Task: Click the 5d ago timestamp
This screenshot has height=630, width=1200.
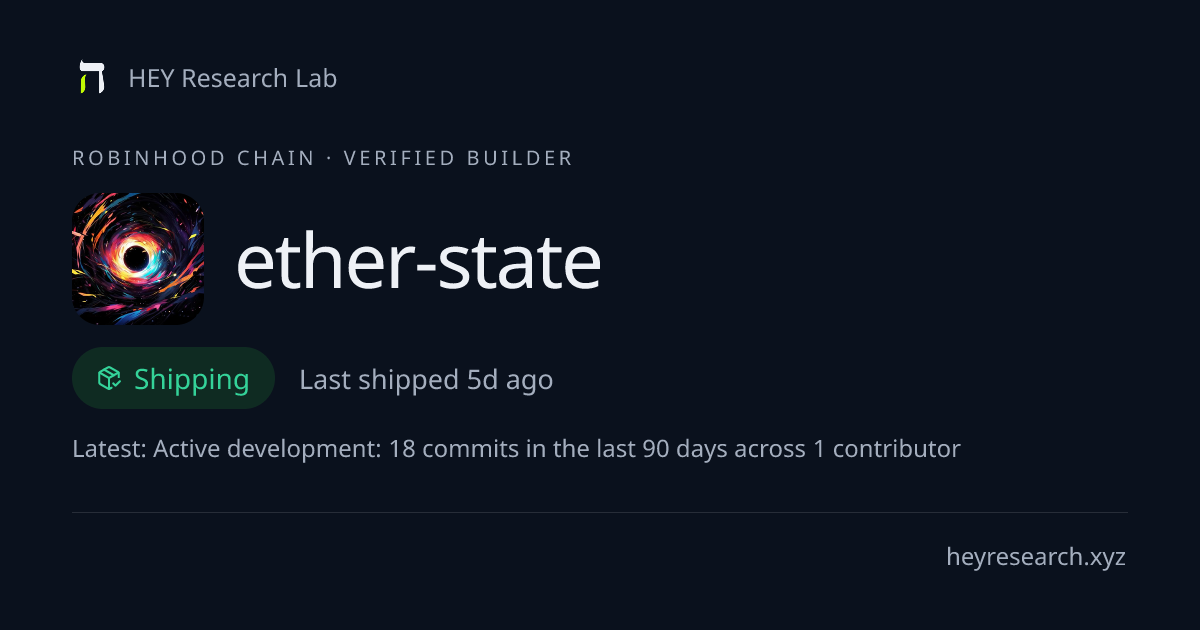Action: (x=510, y=380)
